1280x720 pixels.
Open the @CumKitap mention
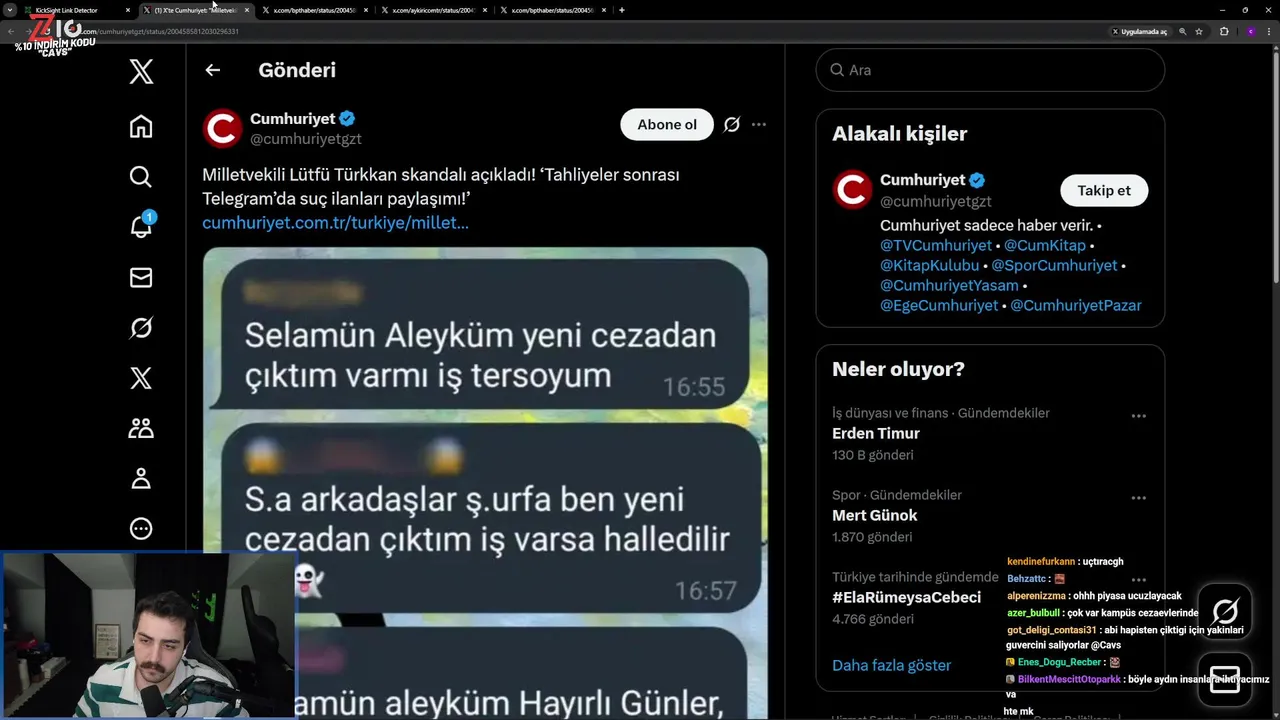(x=1045, y=245)
